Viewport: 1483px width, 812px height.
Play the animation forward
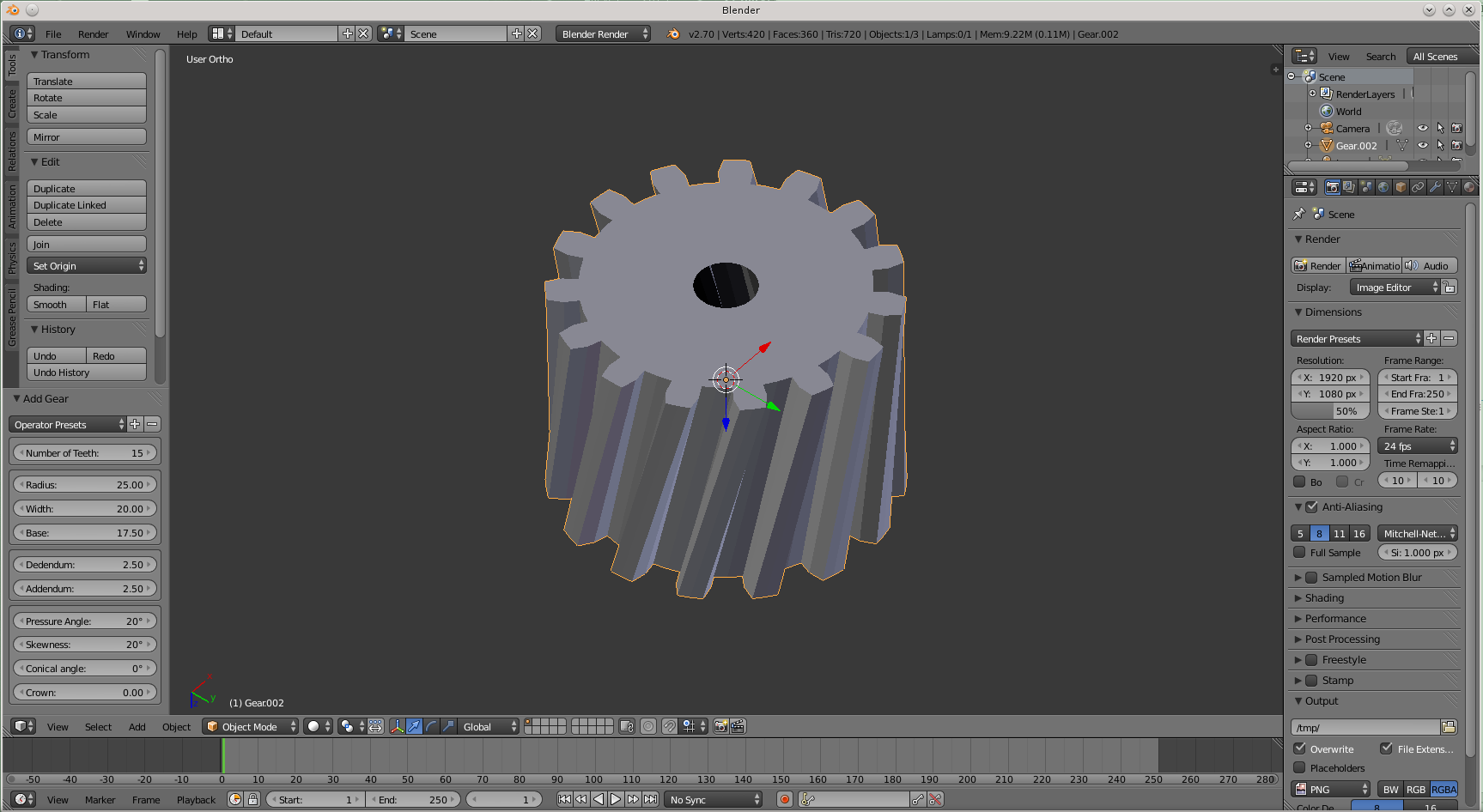(616, 799)
